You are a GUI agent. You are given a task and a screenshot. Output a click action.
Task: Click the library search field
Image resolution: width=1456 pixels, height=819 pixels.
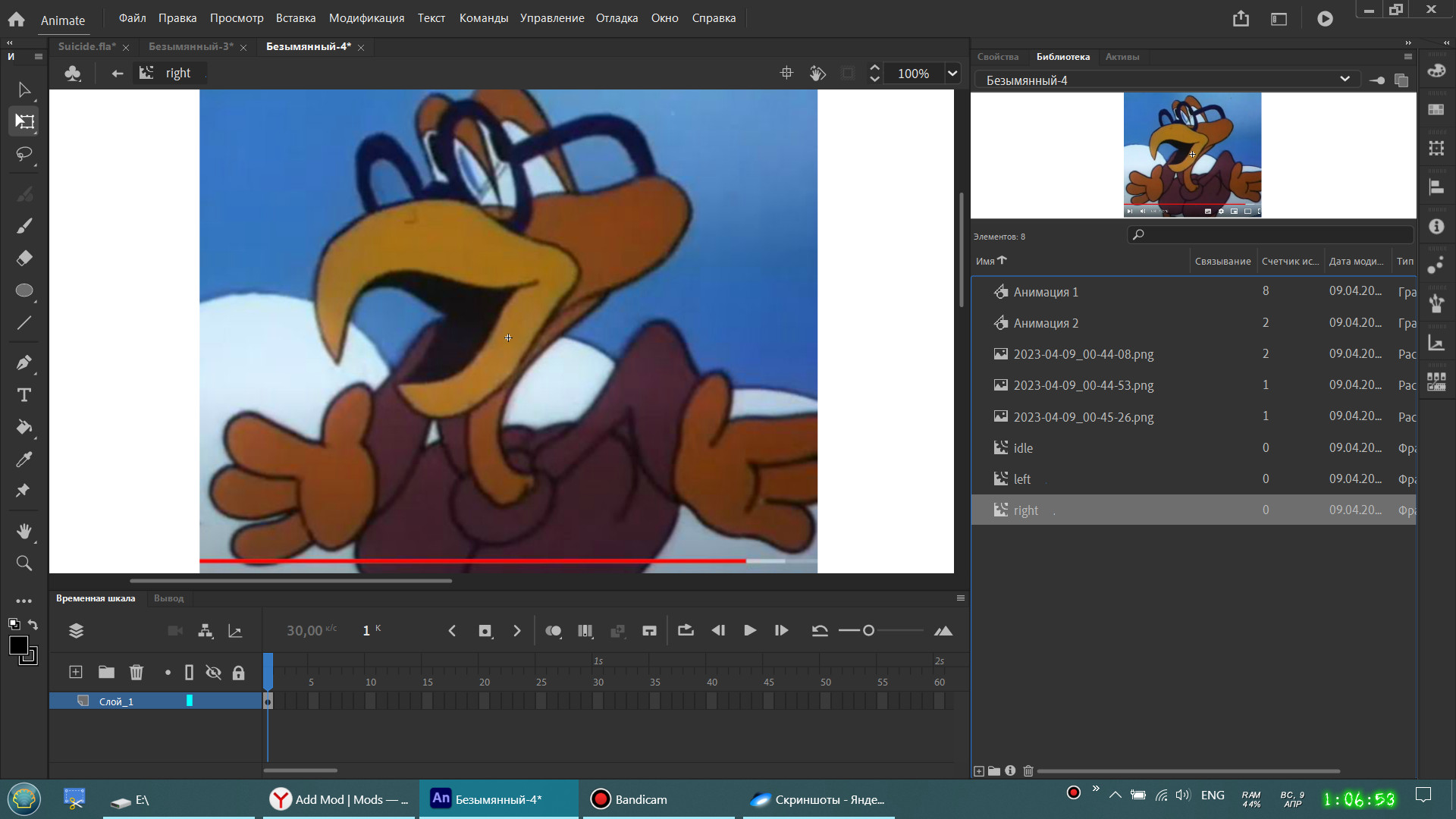pyautogui.click(x=1270, y=235)
